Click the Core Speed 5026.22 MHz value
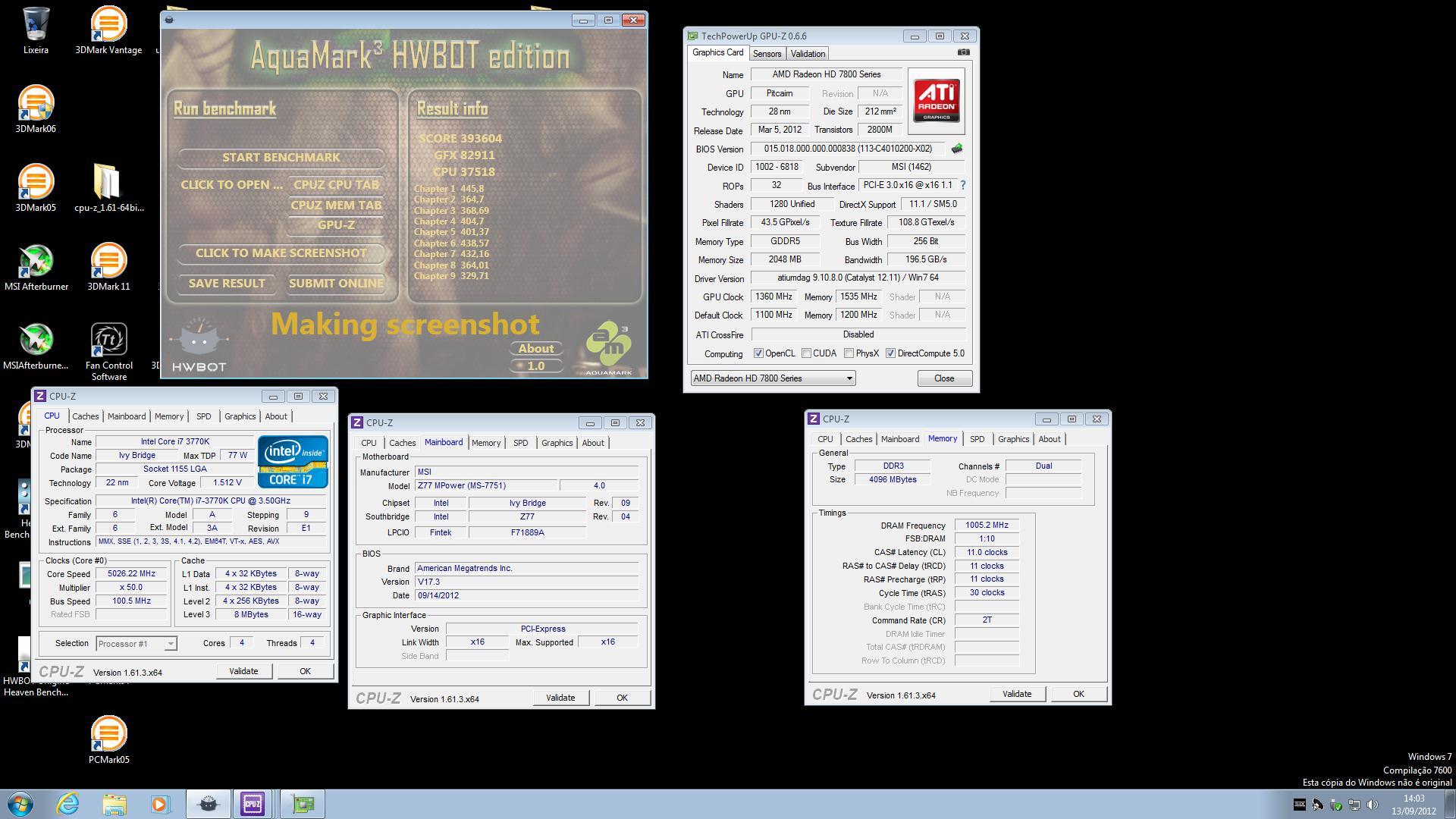This screenshot has height=819, width=1456. pos(132,574)
